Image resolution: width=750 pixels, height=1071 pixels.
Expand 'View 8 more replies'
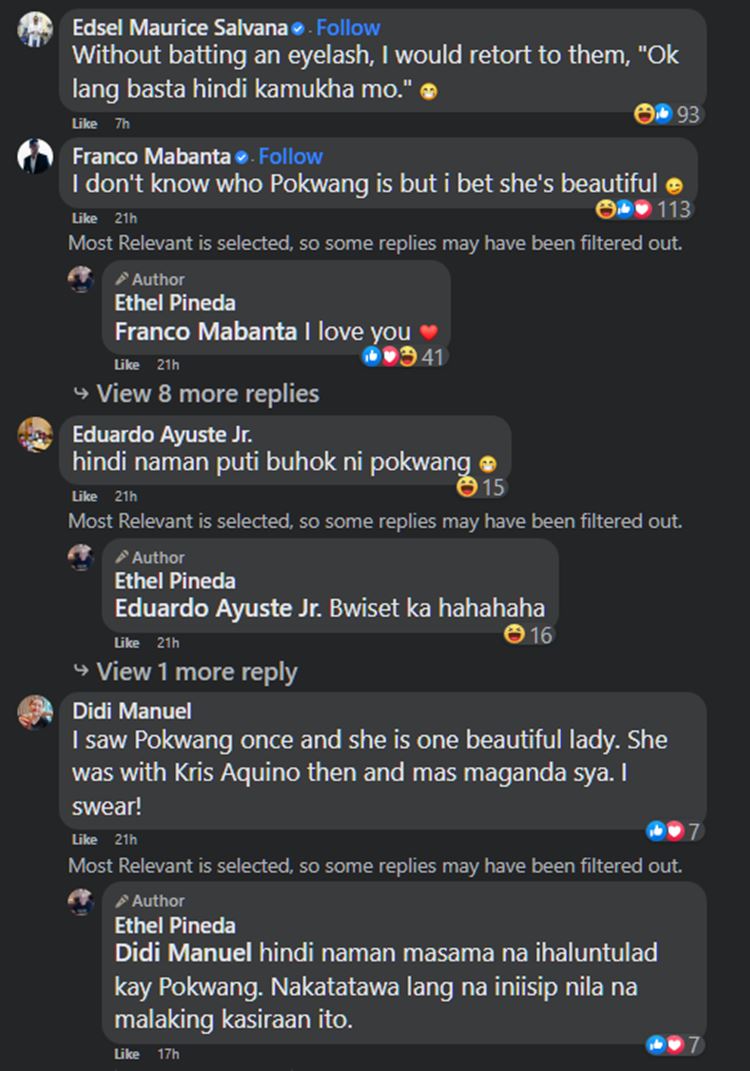click(207, 393)
